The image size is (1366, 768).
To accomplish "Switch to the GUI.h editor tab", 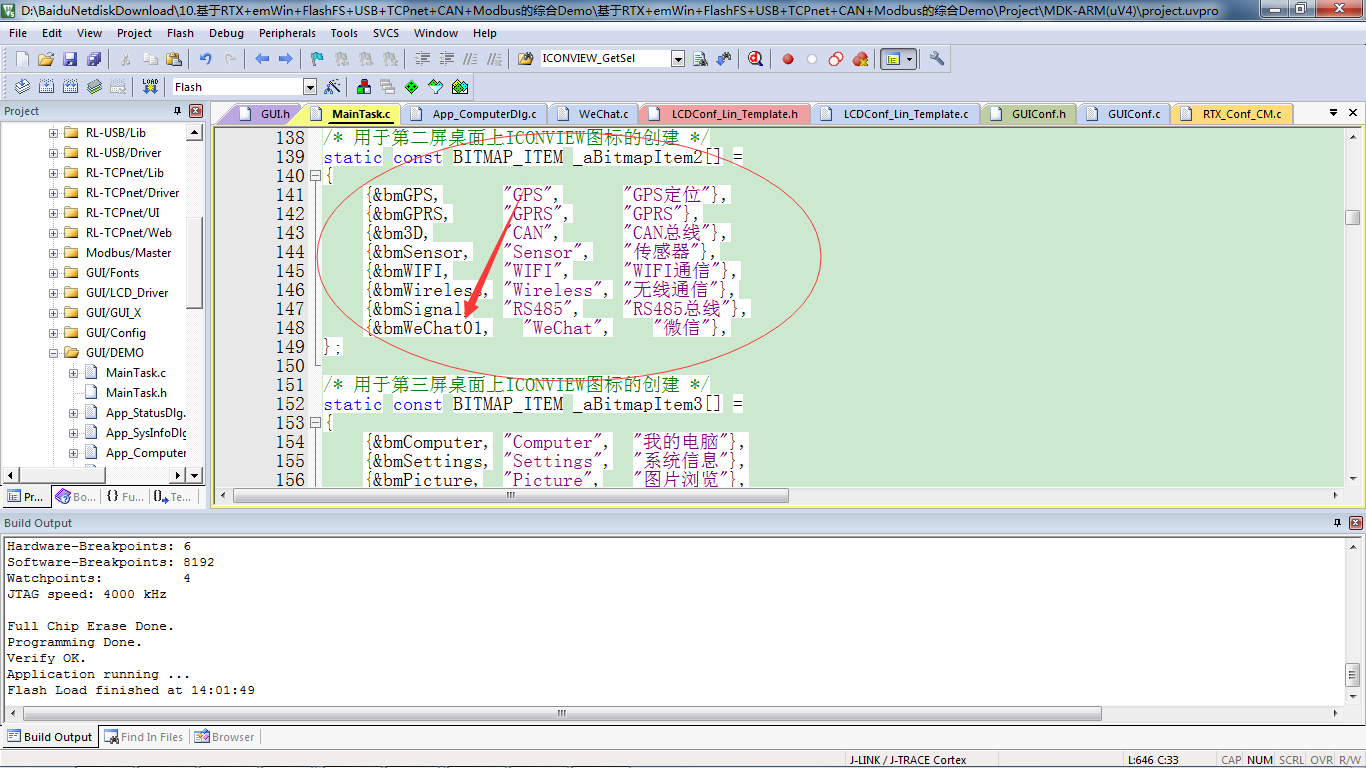I will click(265, 114).
